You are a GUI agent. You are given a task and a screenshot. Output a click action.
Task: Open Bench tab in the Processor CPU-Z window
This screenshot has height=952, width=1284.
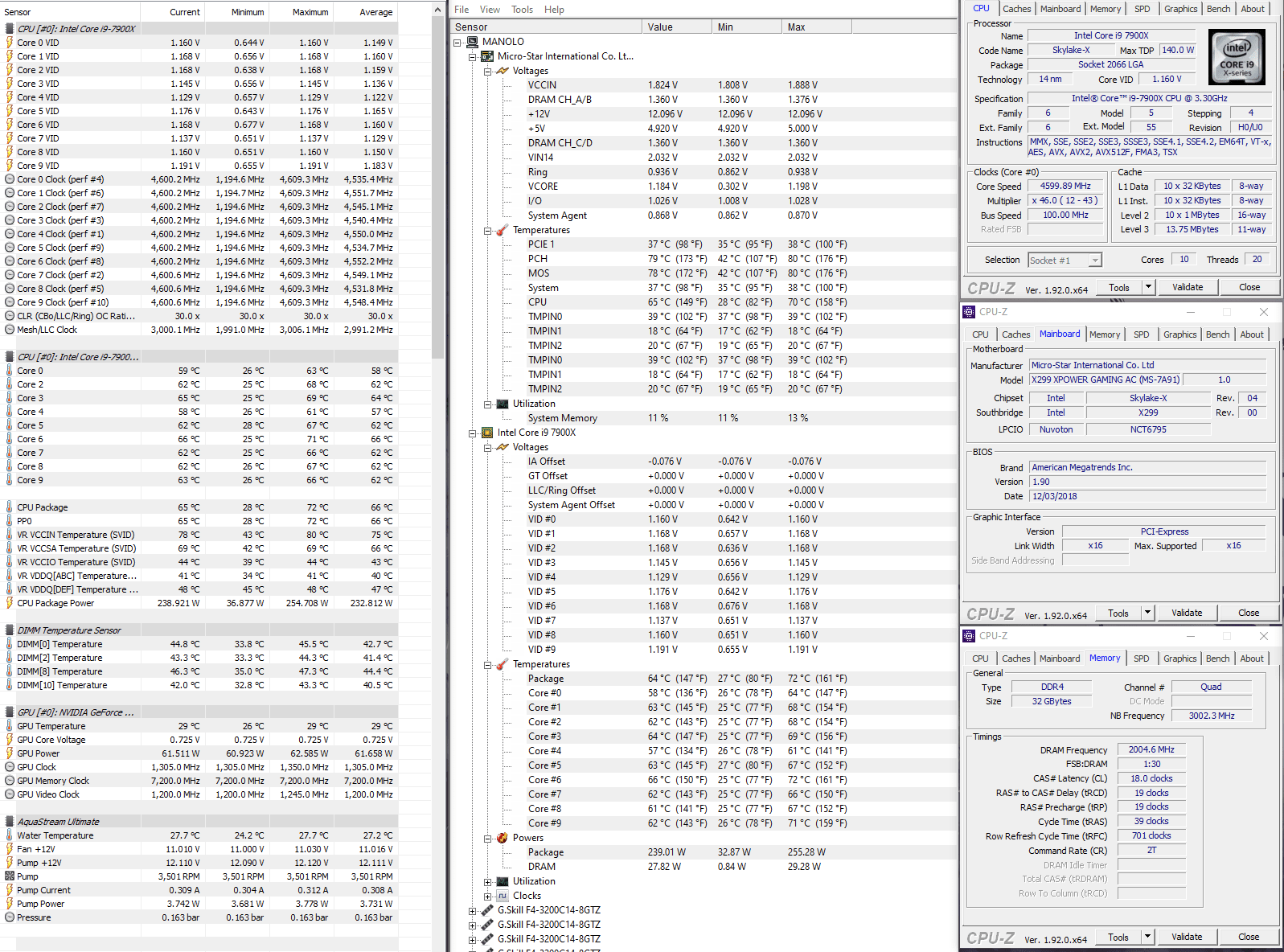1218,9
